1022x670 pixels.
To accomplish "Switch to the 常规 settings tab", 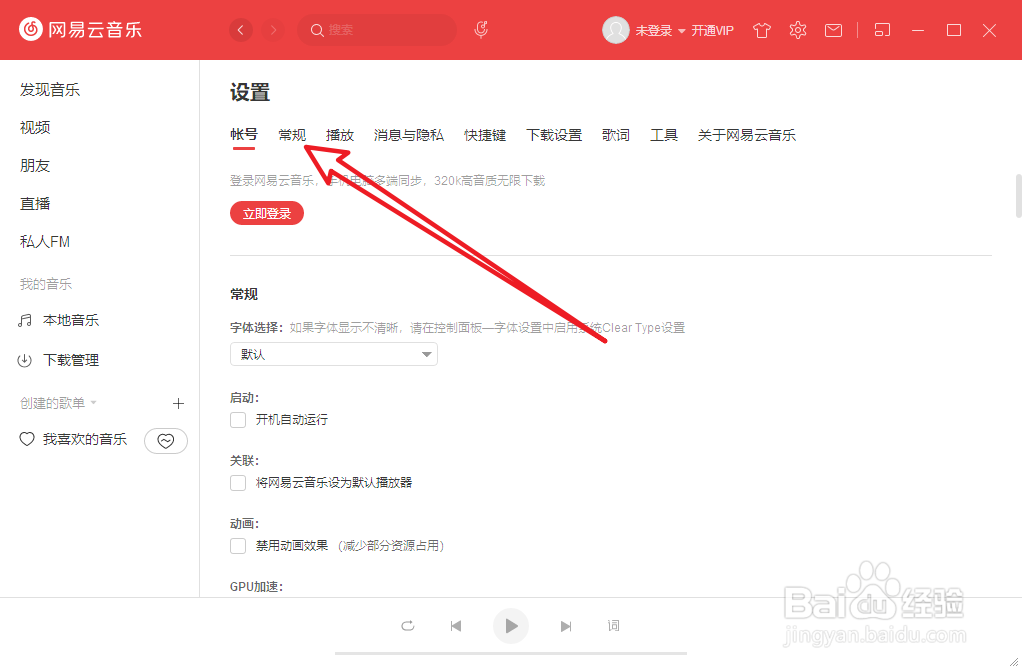I will tap(292, 135).
